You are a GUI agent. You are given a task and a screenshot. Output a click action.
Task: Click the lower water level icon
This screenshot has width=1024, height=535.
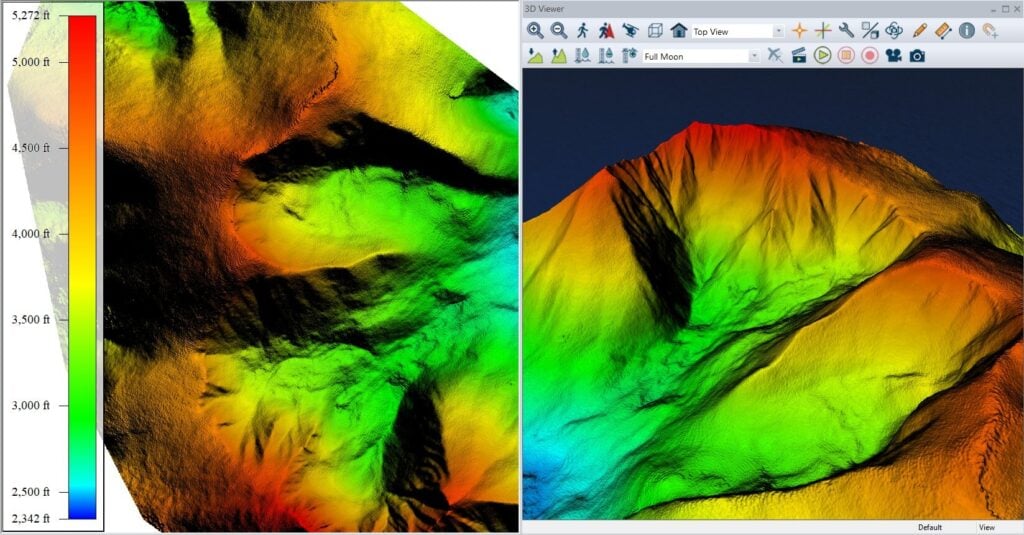tap(583, 56)
